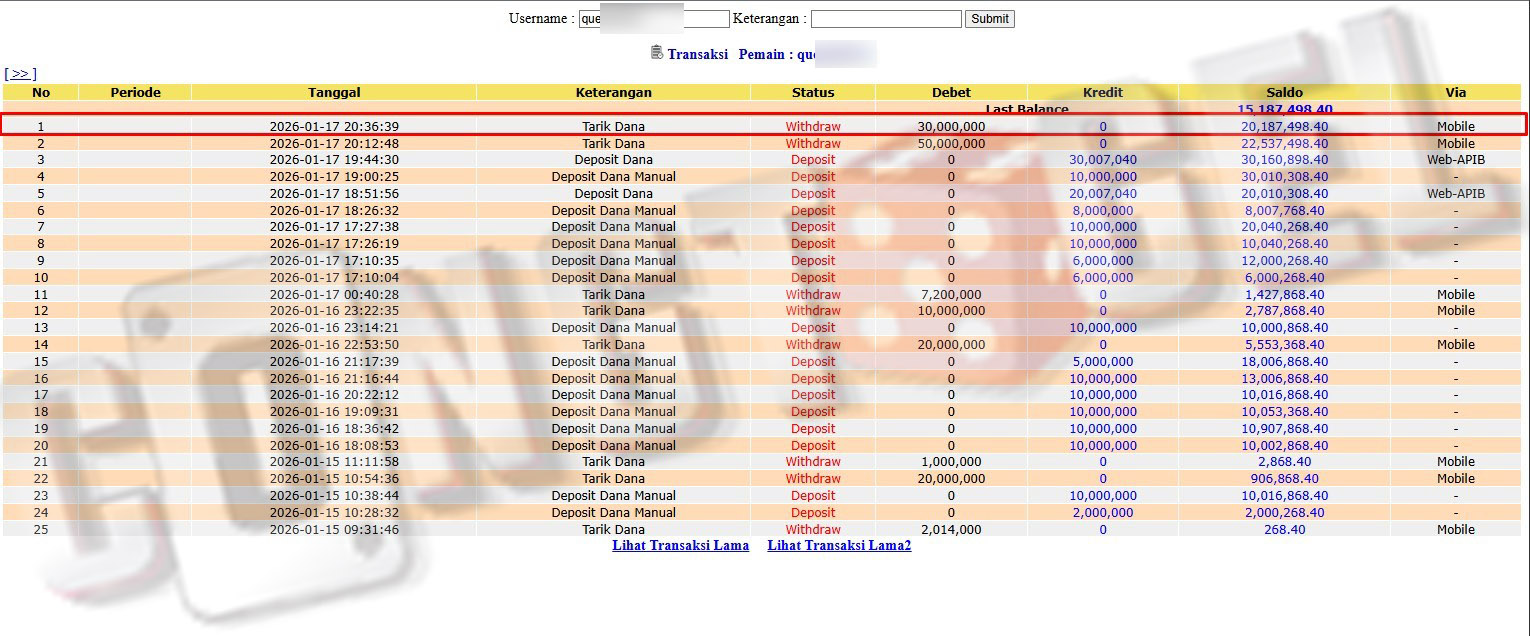Click Web-APIB via cell in row 5

[1455, 194]
